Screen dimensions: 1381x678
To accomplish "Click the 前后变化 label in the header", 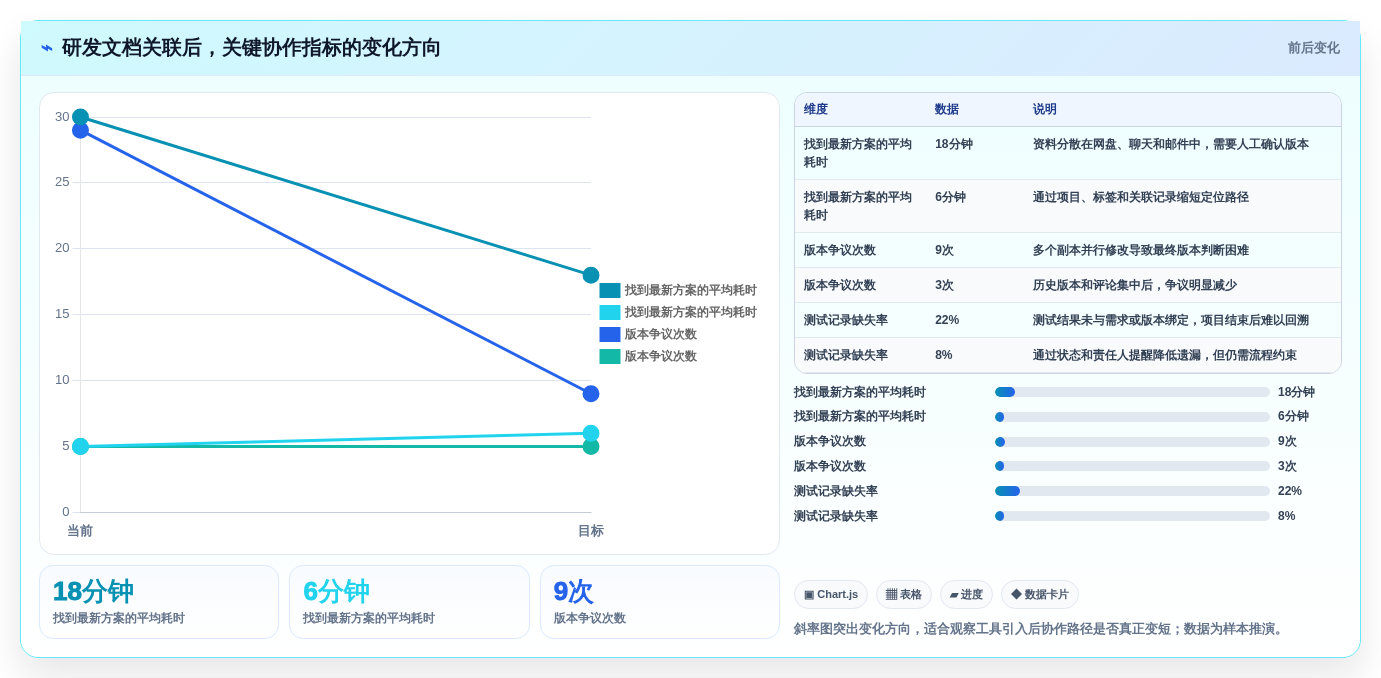I will click(1313, 48).
